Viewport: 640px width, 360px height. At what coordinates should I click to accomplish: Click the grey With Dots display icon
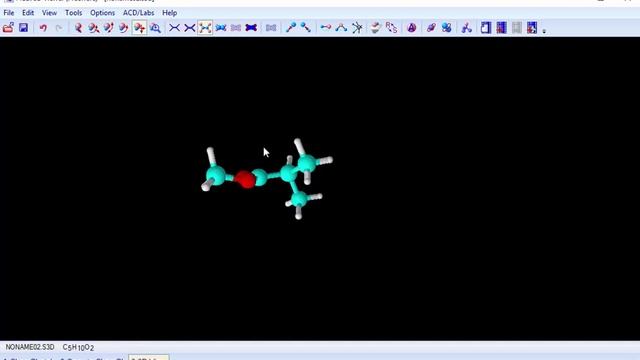point(271,28)
